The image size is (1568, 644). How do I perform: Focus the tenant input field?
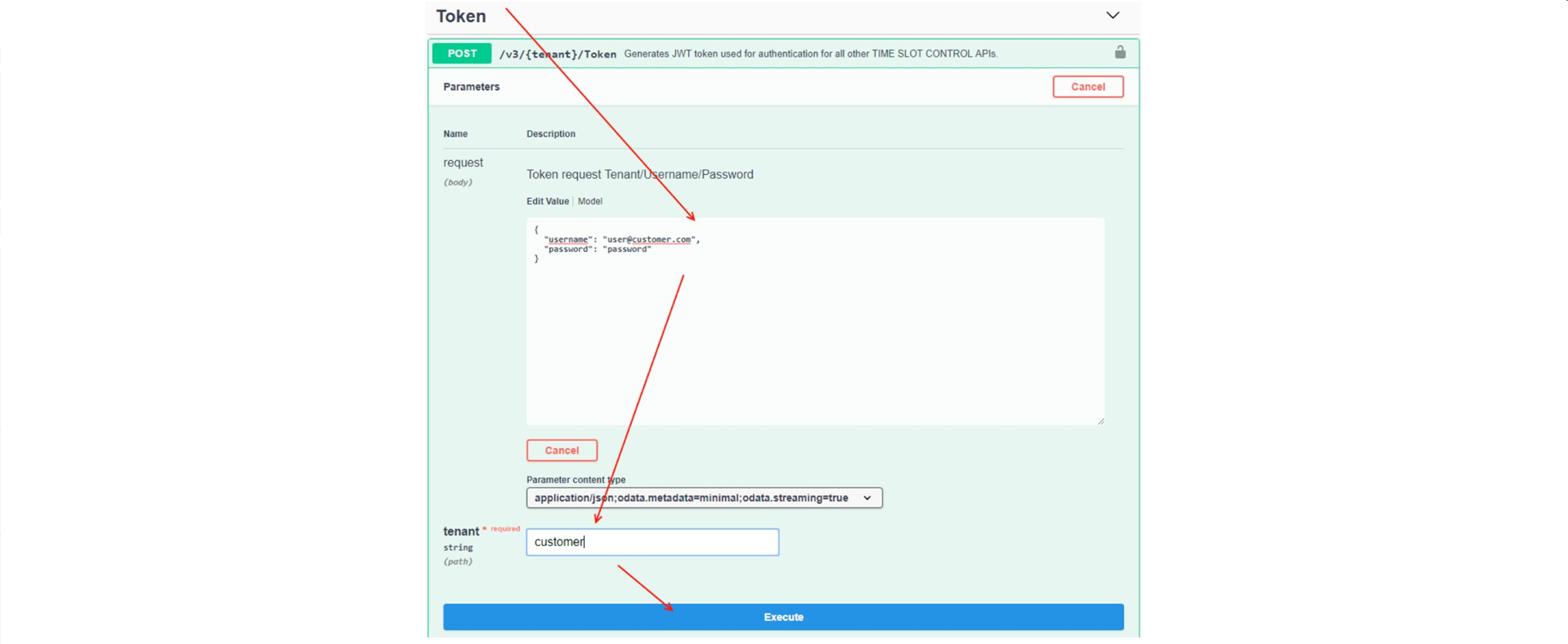coord(652,542)
